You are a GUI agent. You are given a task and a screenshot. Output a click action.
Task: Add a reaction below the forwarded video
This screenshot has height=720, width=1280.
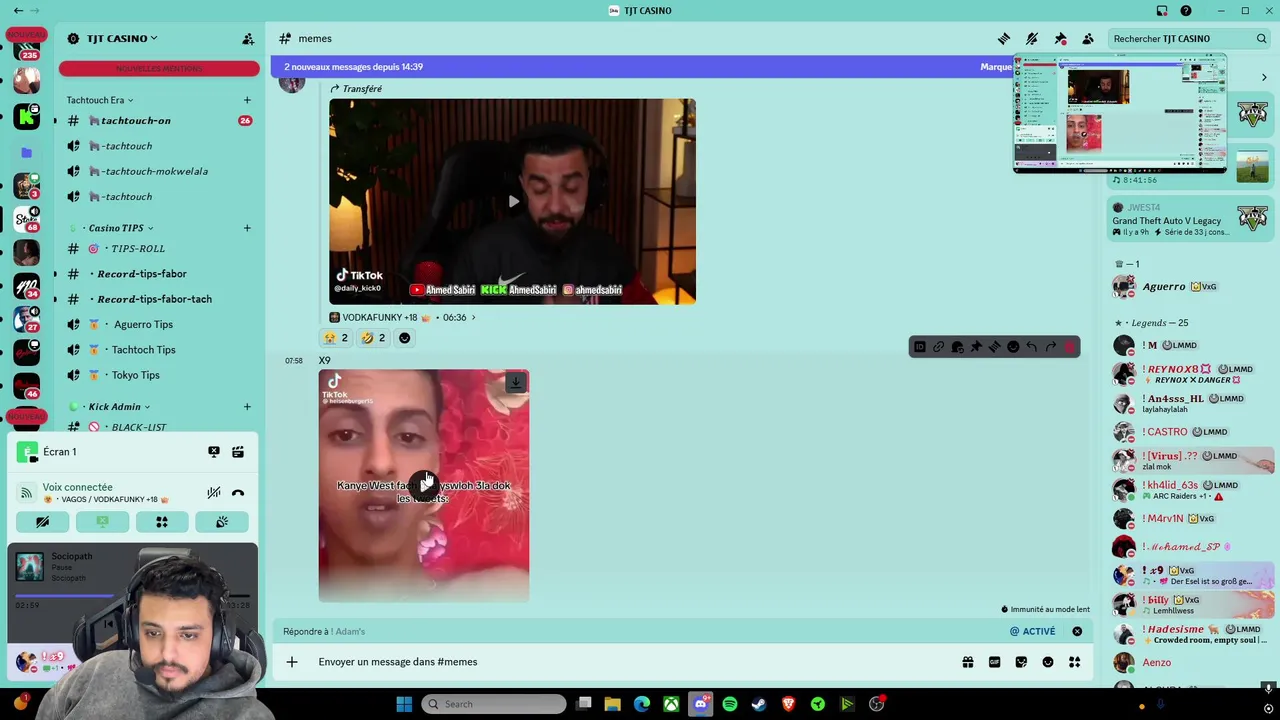pos(404,338)
